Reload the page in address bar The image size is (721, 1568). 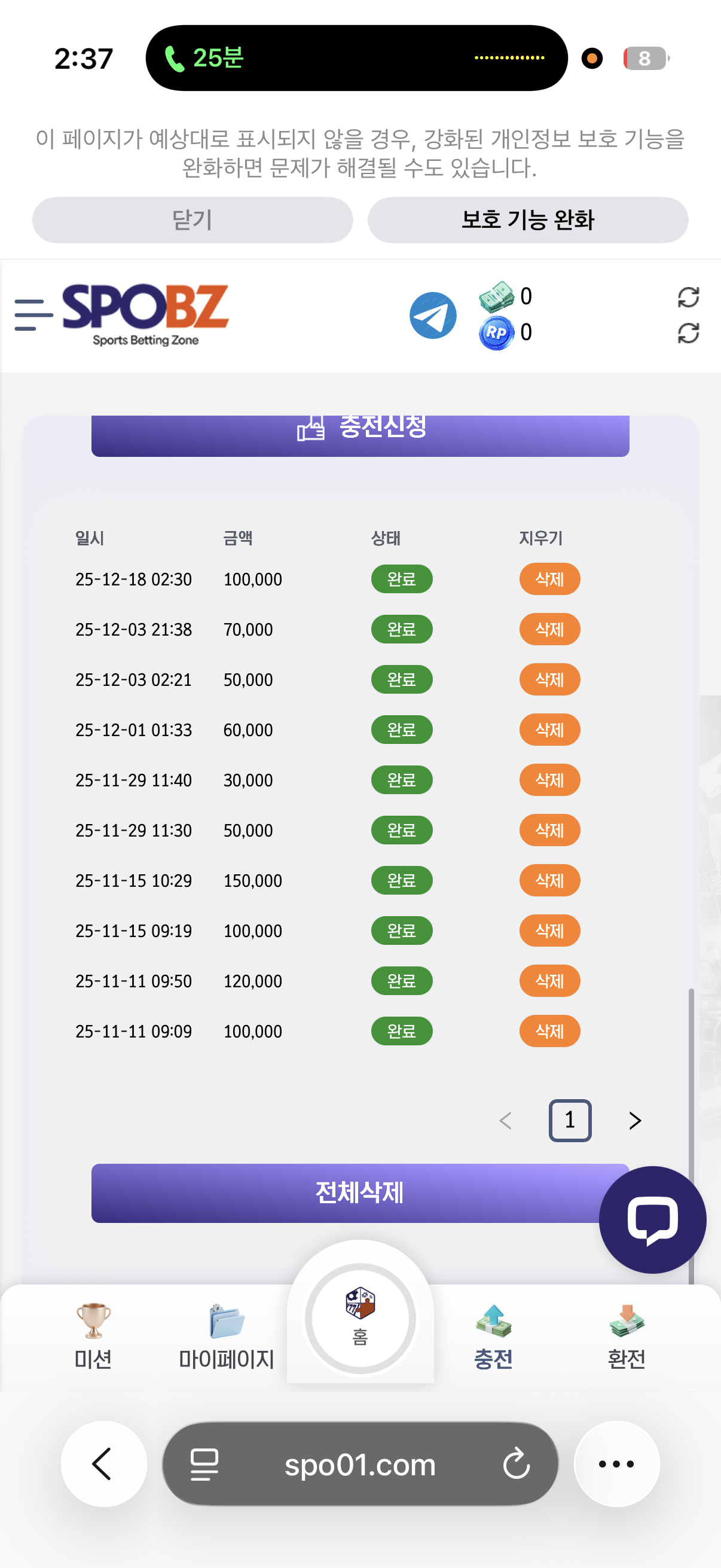click(516, 1463)
